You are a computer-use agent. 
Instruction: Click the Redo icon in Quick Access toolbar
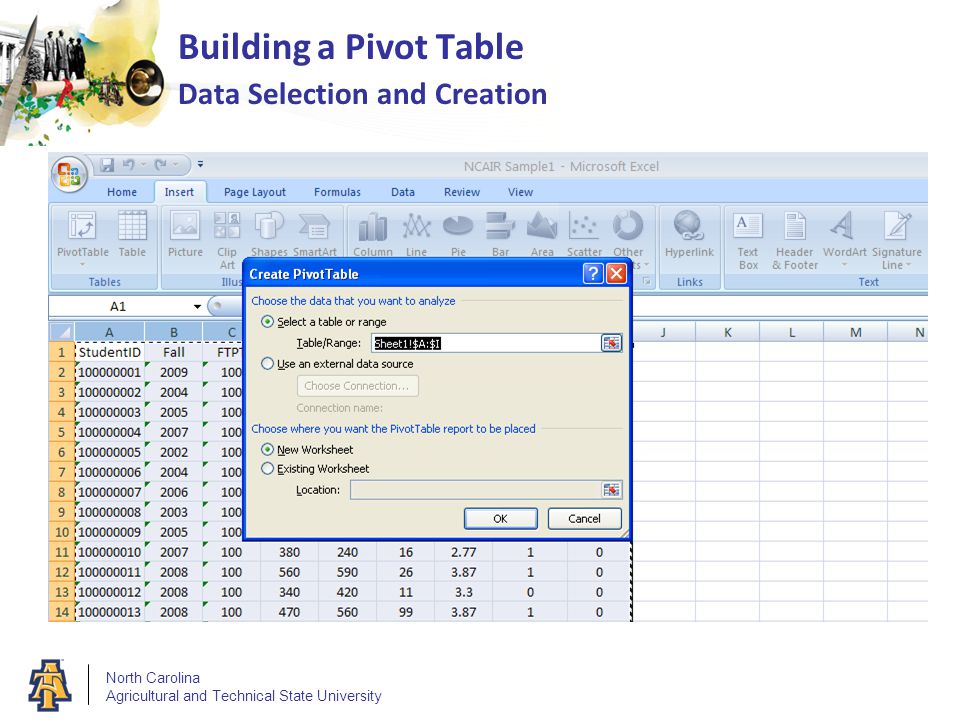[161, 165]
